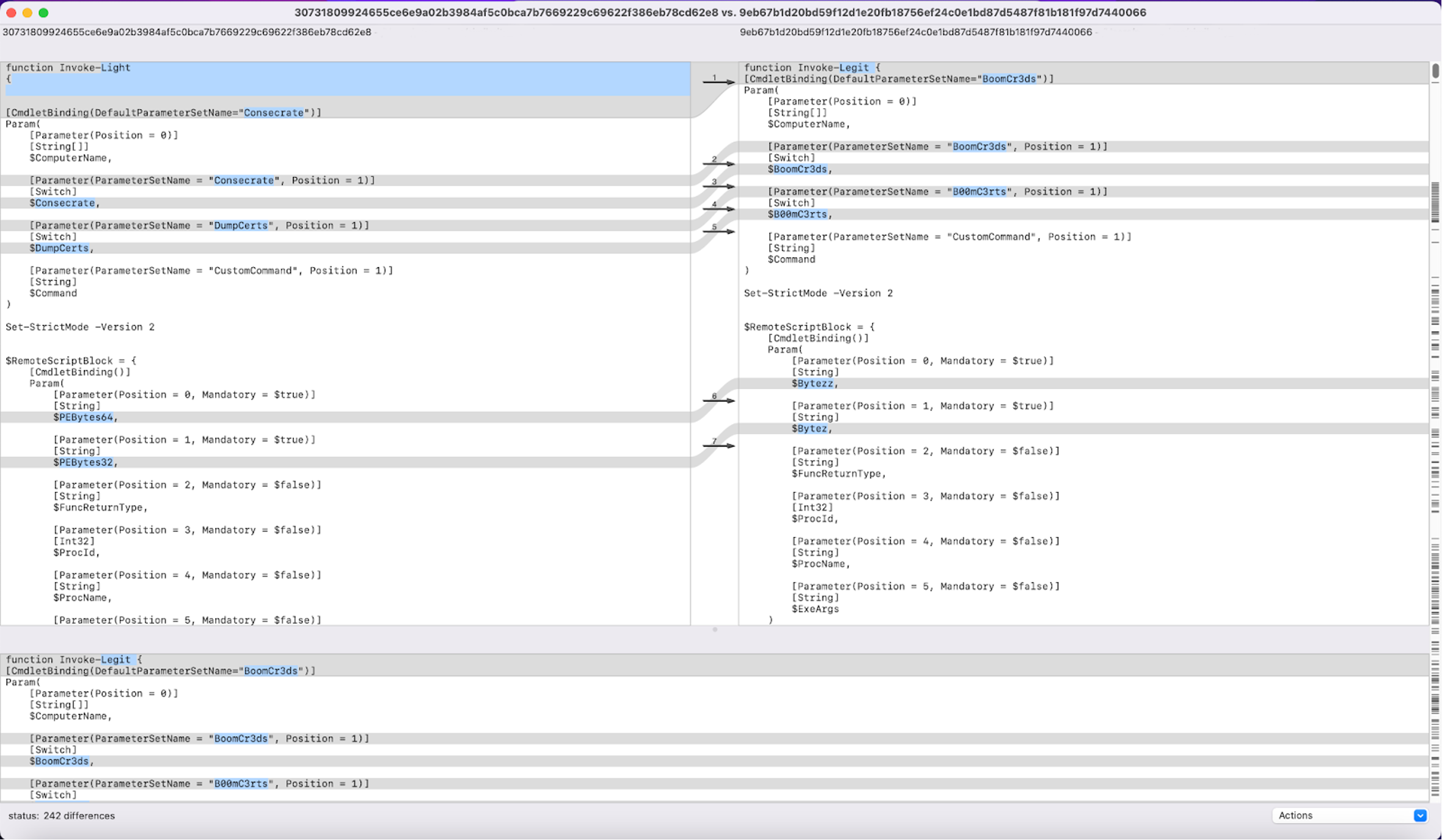The image size is (1442, 840).
Task: Click difference arrow number 5
Action: [x=719, y=230]
